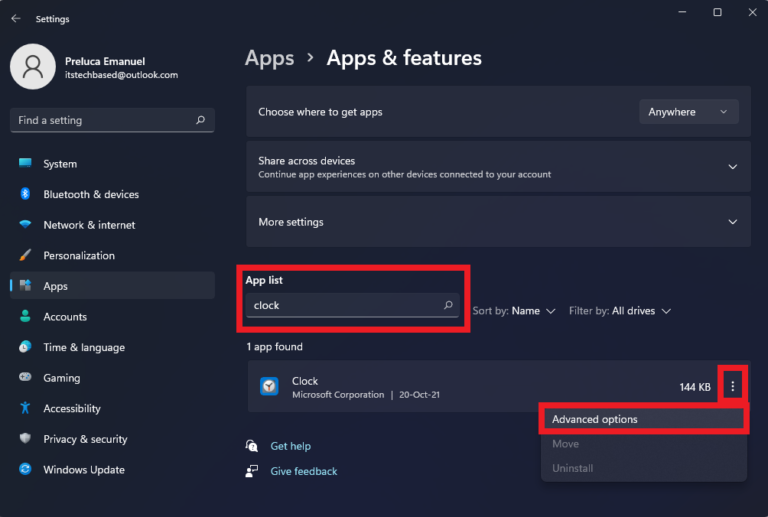Click the Give feedback person icon

coord(252,471)
